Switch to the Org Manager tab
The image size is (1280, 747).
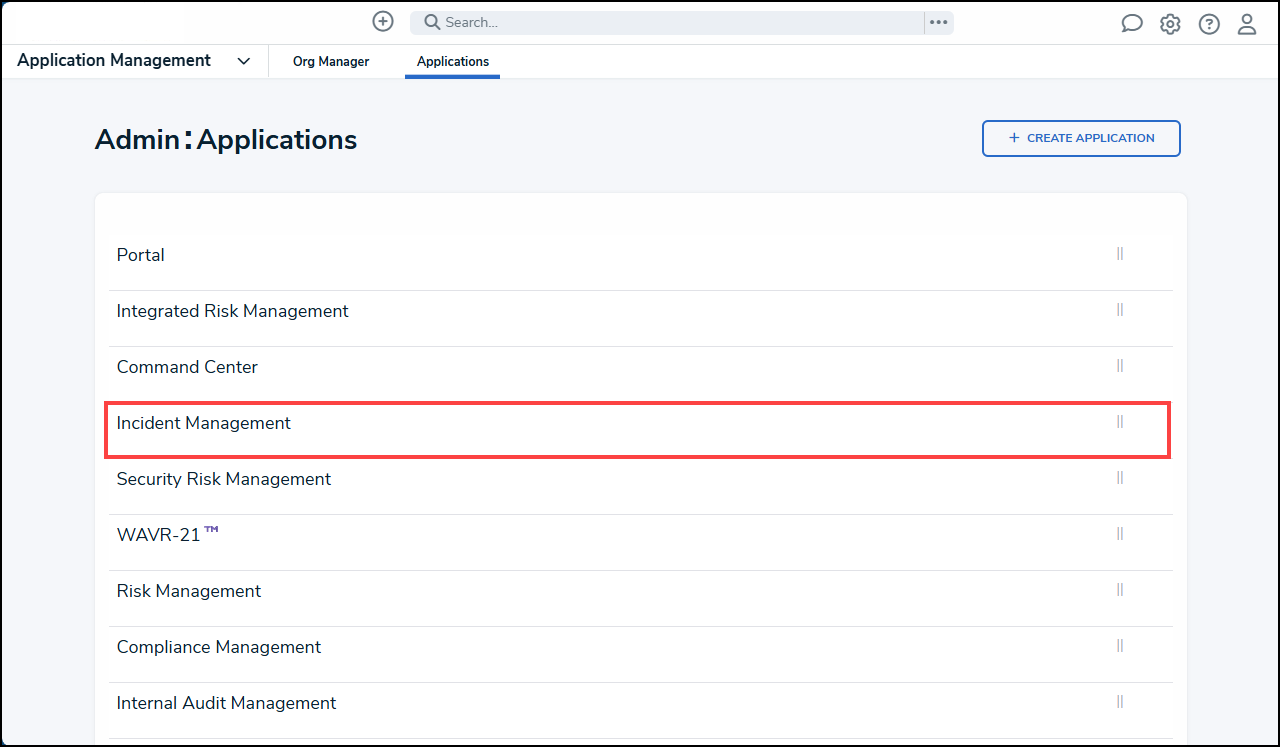pyautogui.click(x=331, y=62)
